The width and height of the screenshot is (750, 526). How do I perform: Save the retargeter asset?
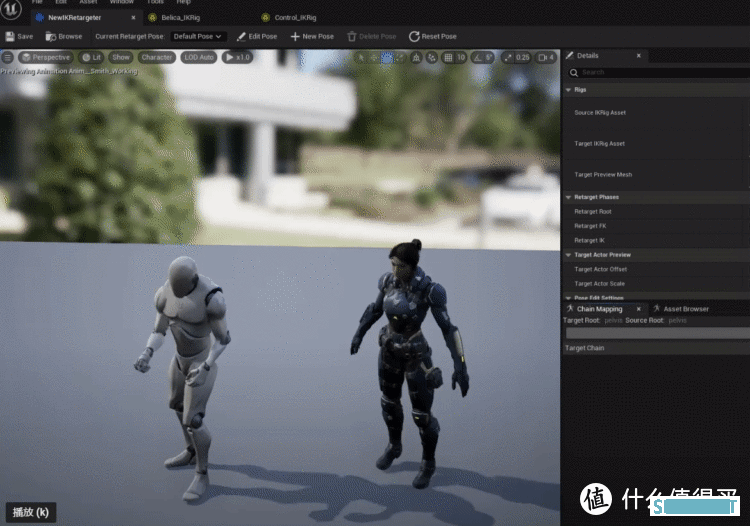(x=19, y=36)
